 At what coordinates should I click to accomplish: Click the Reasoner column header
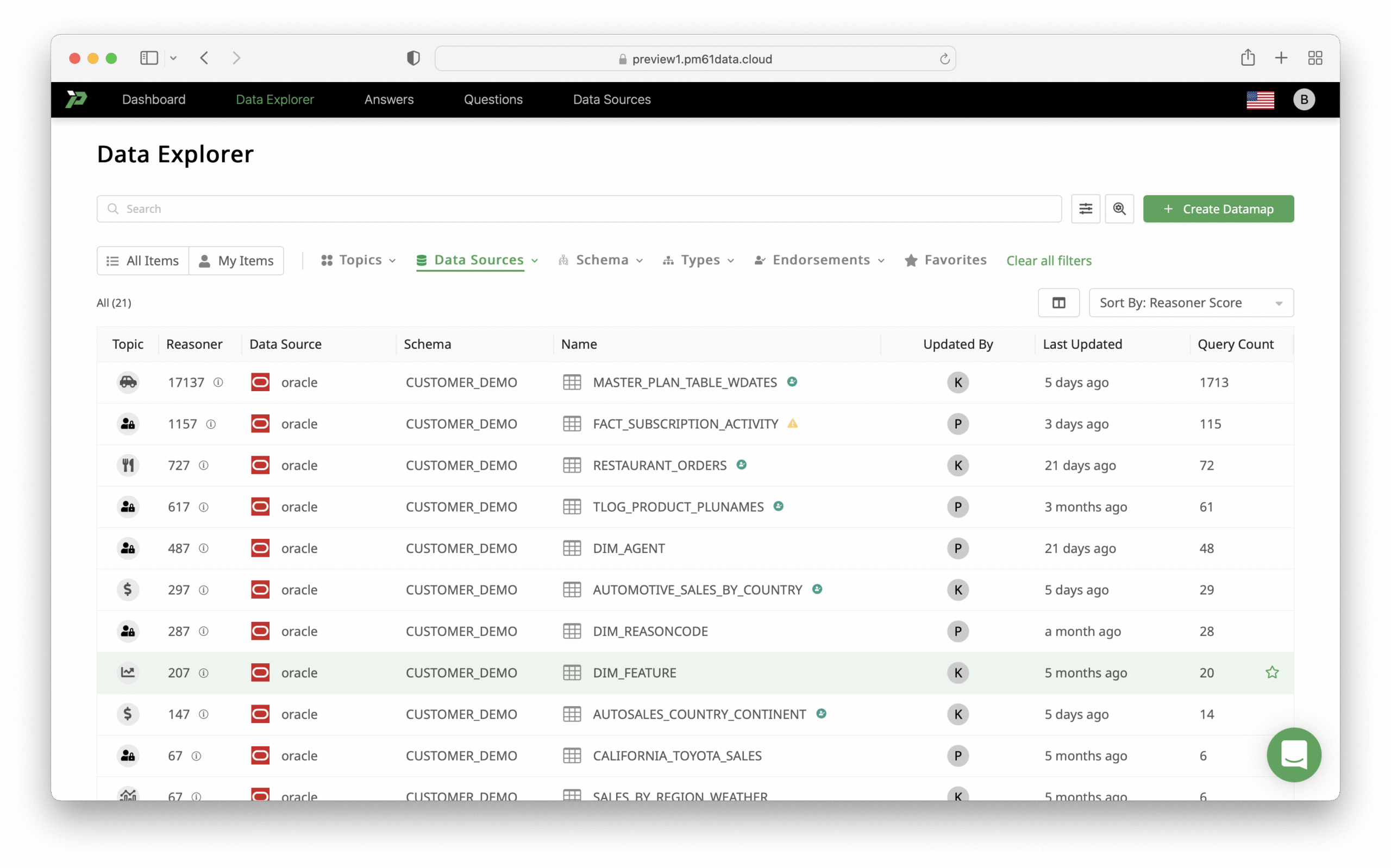tap(194, 344)
